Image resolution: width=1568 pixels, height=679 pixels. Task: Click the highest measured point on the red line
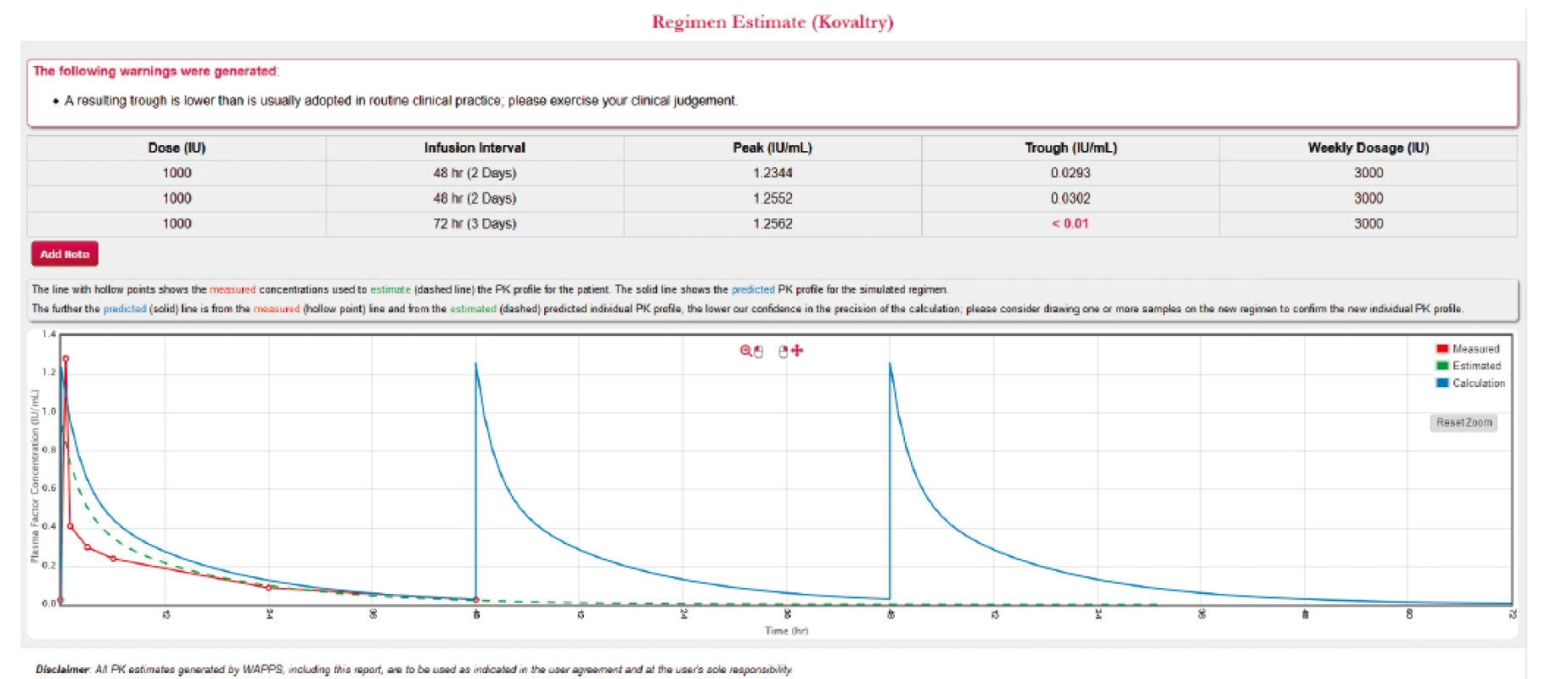pos(65,359)
